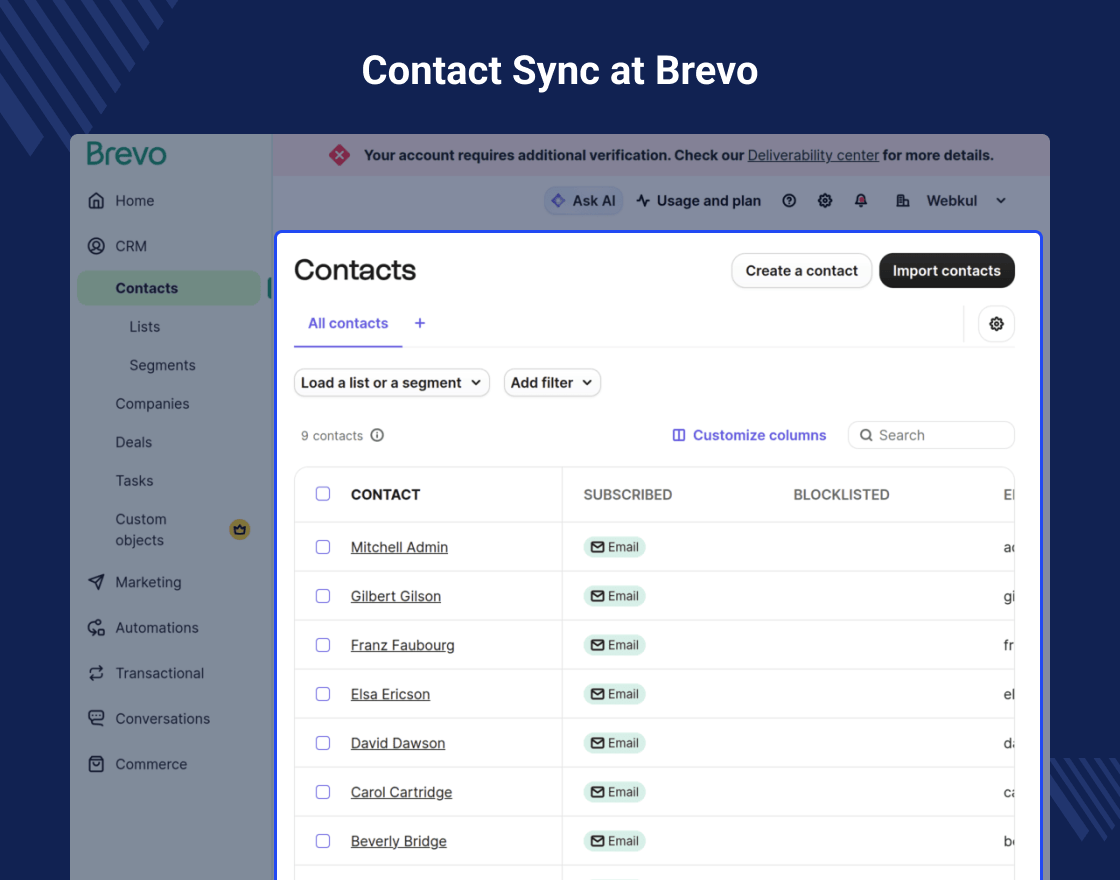This screenshot has height=880, width=1120.
Task: Click Create a contact button
Action: coord(801,271)
